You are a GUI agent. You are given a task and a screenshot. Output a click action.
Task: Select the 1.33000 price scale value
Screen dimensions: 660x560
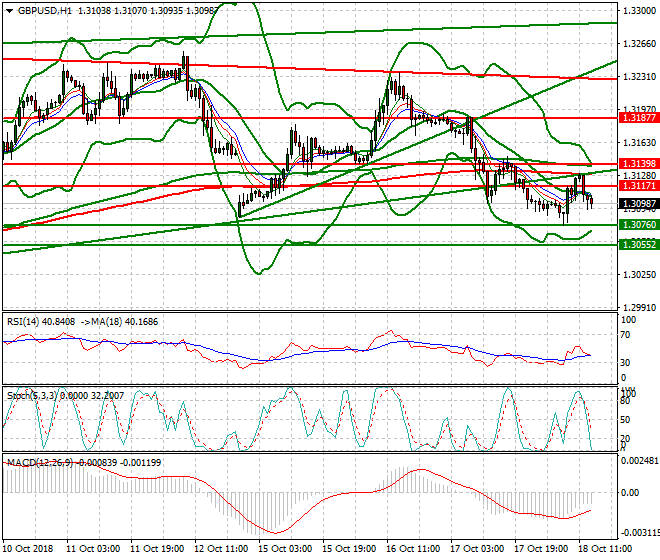coord(639,11)
